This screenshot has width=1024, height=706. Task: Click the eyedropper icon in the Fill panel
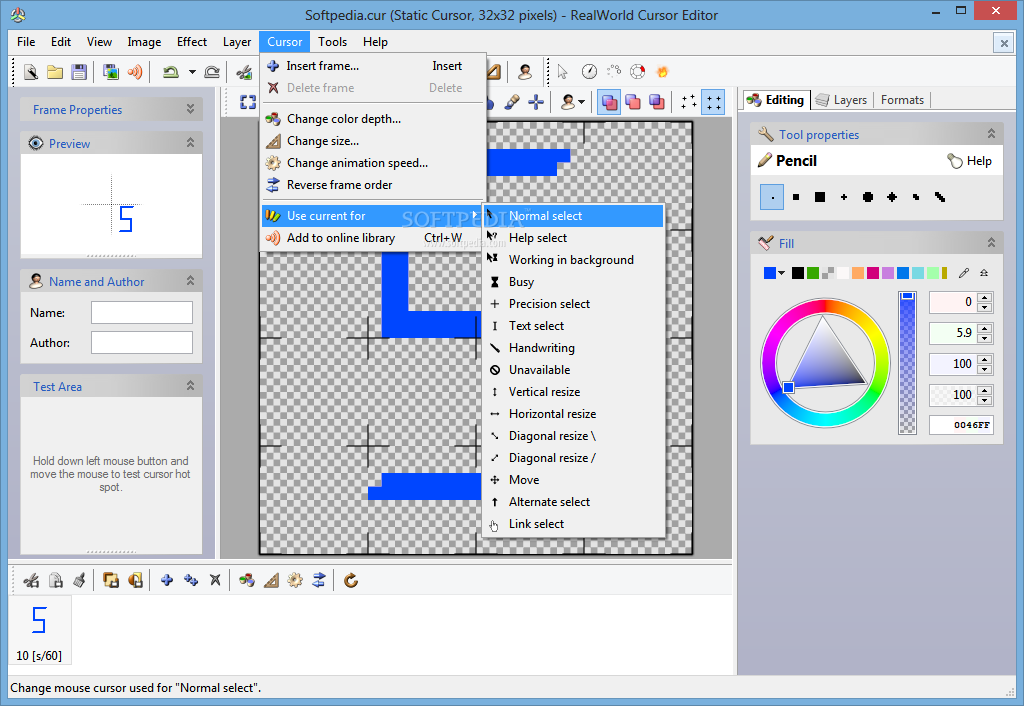[964, 273]
